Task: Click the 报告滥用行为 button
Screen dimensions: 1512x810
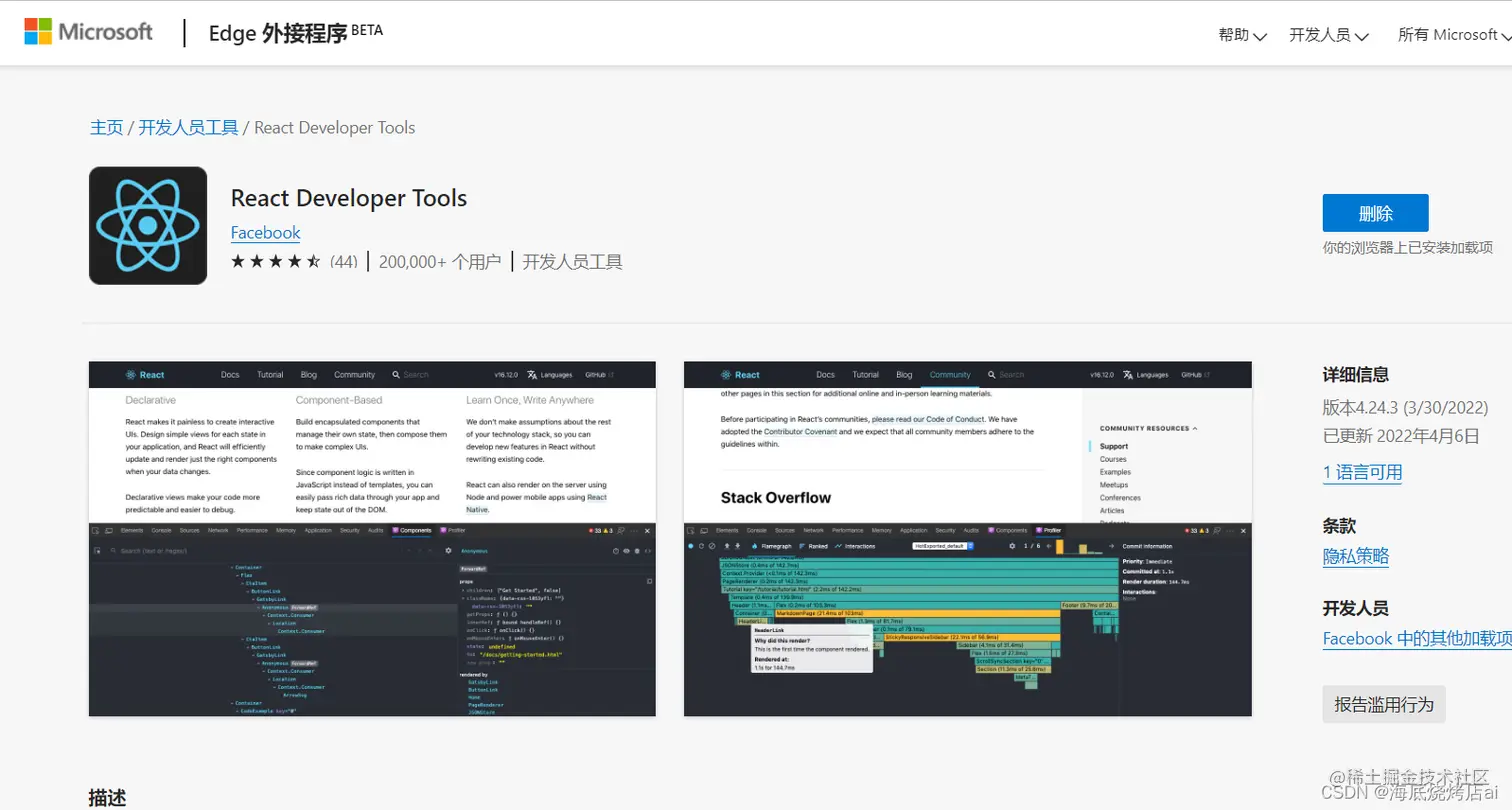Action: click(1384, 704)
